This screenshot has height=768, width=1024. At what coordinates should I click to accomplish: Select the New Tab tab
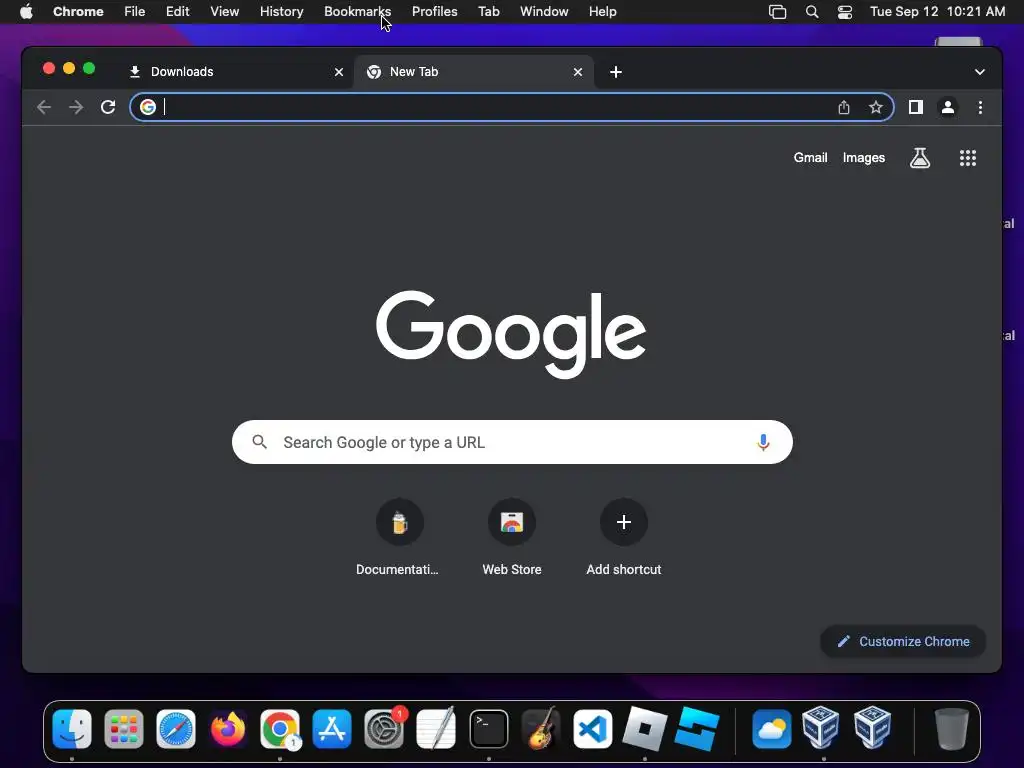click(474, 72)
